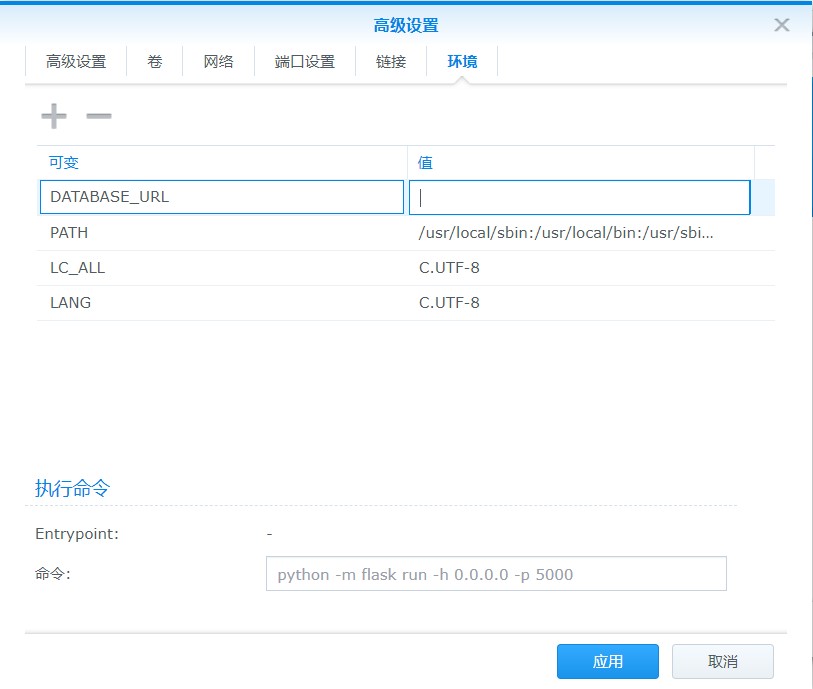Apply changes with the 应用 button
Viewport: 813px width, 689px height.
pyautogui.click(x=607, y=661)
